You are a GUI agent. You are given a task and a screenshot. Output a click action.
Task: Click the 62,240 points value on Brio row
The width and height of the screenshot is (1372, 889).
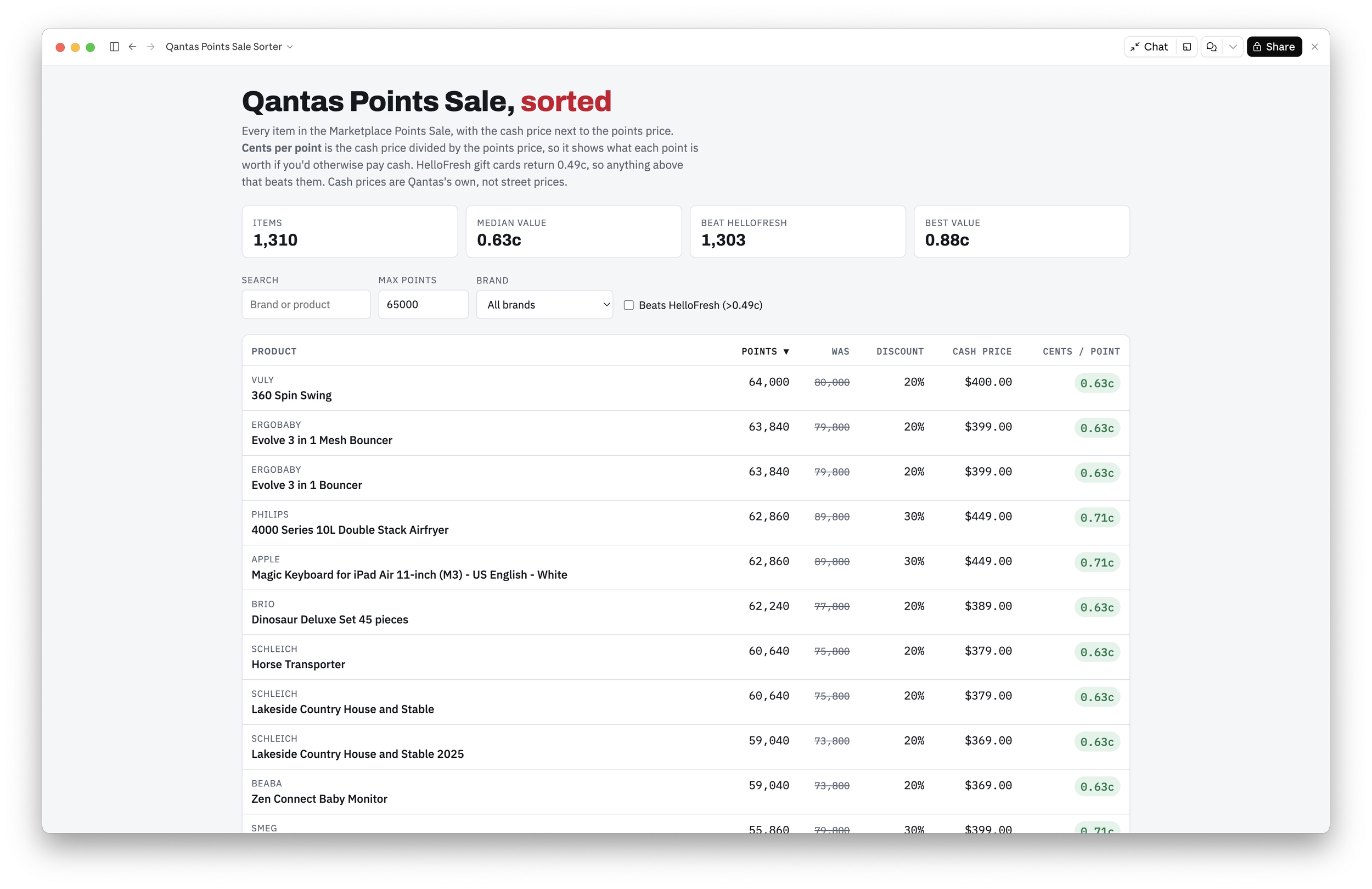768,606
